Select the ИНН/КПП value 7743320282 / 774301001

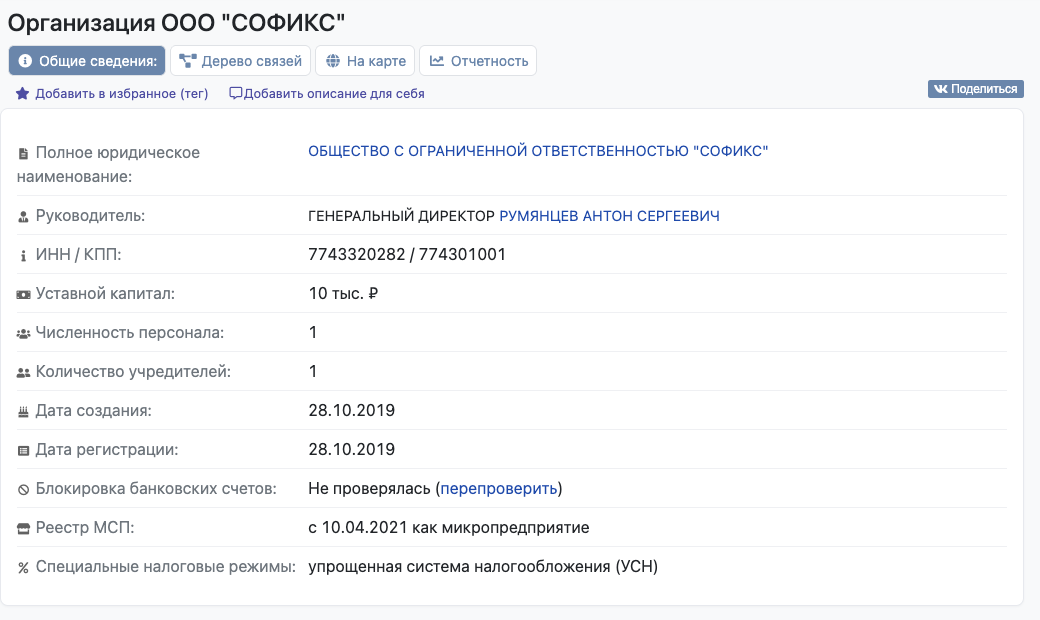click(x=407, y=255)
